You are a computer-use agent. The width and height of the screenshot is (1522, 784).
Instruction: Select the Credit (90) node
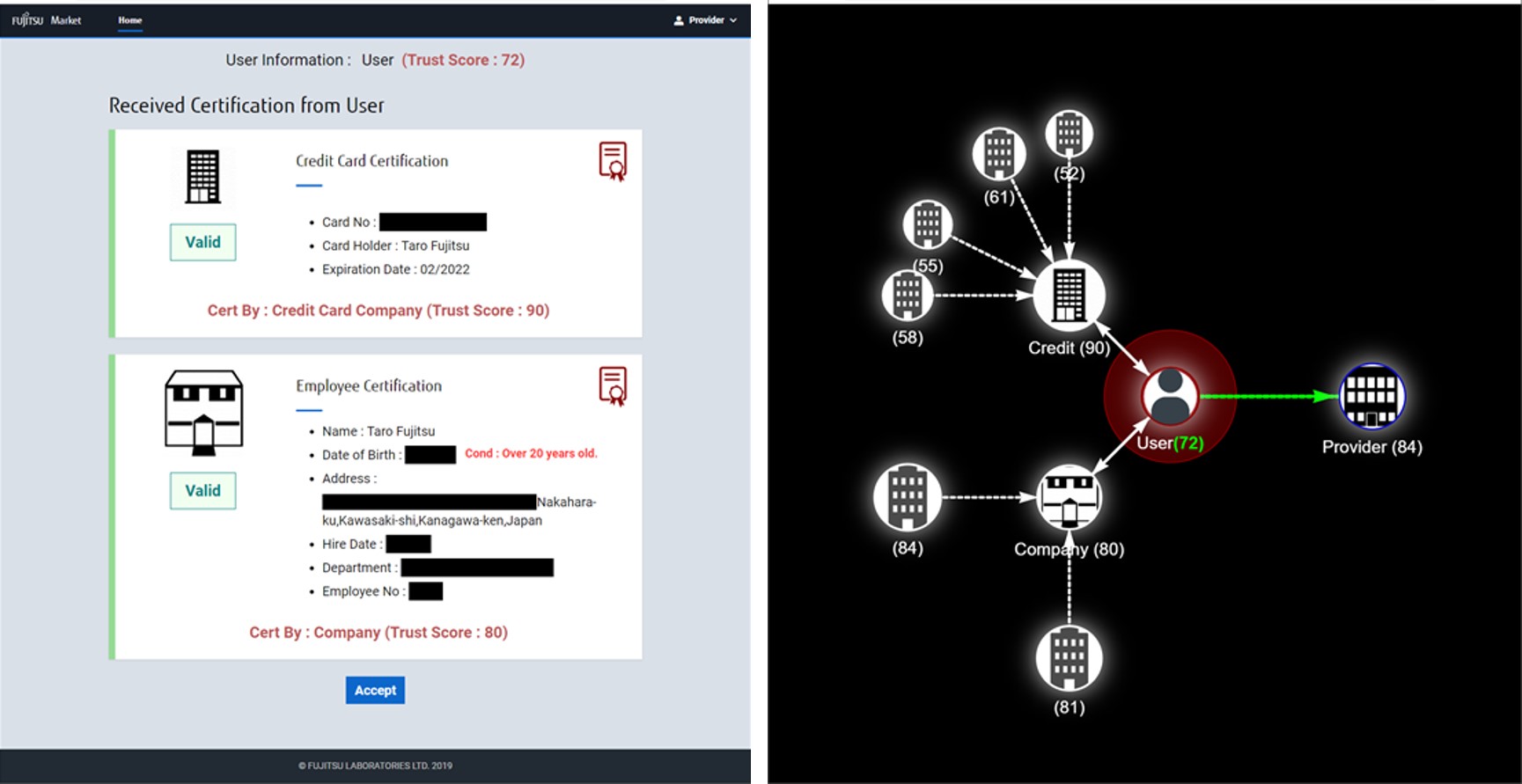pos(1069,295)
